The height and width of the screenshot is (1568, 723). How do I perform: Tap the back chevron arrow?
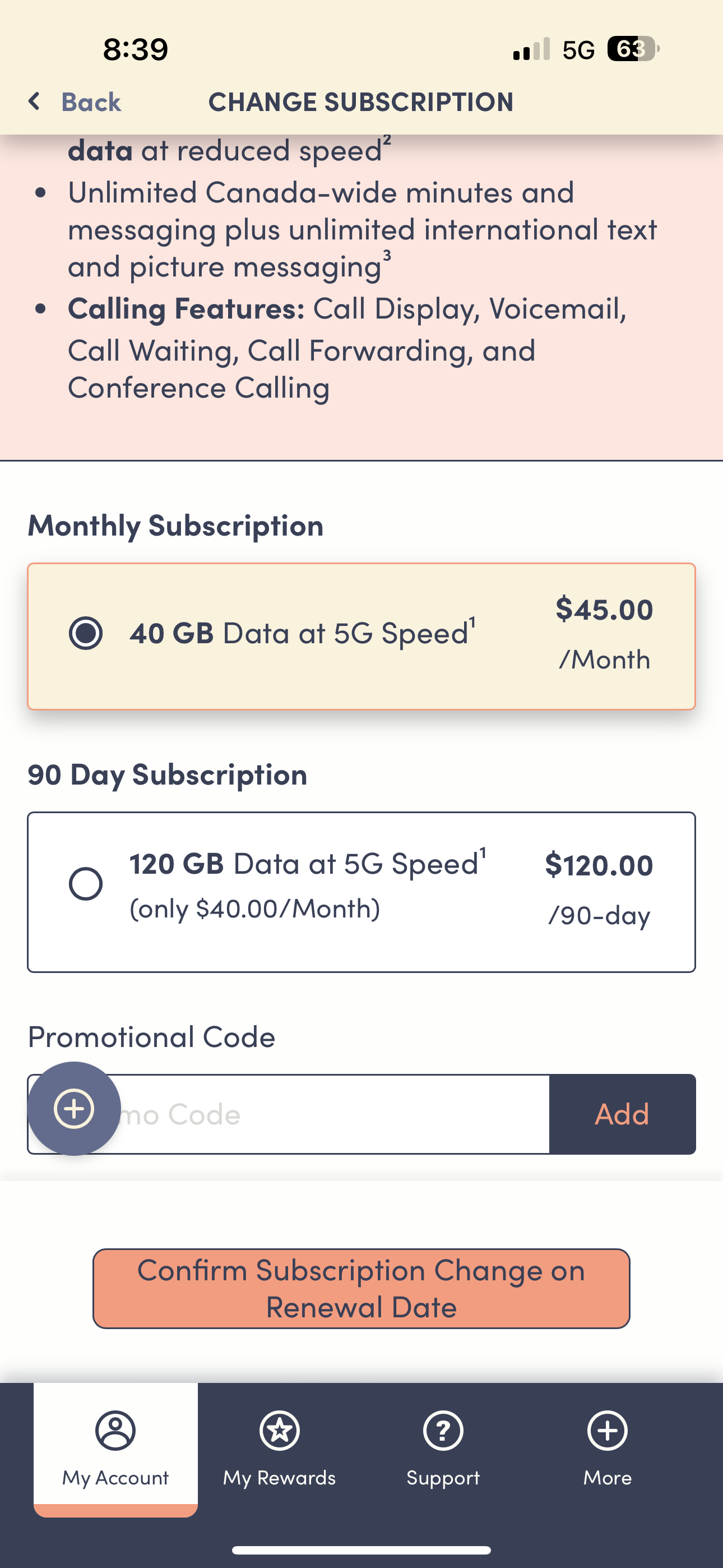point(34,101)
